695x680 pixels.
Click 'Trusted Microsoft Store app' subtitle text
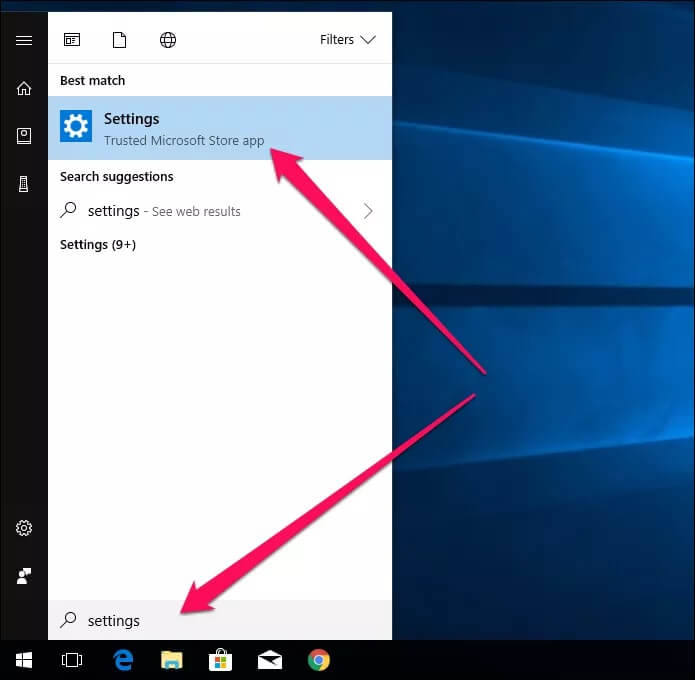(x=184, y=141)
